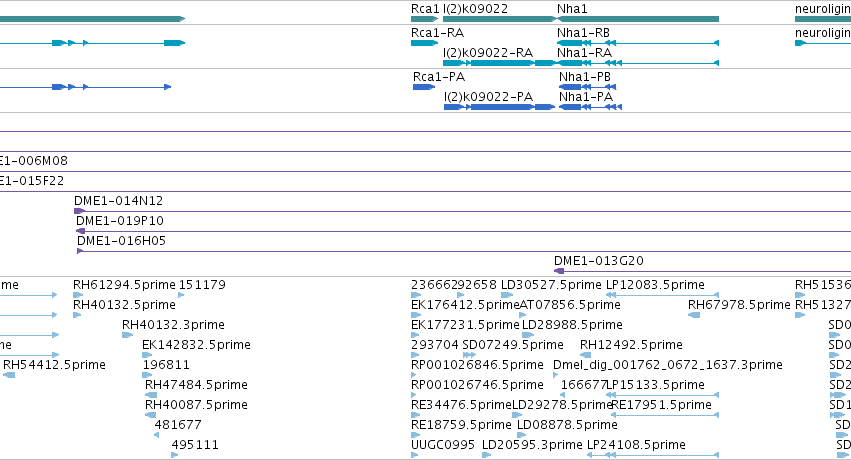Image resolution: width=851 pixels, height=460 pixels.
Task: Click the RH67978.5prime EST marker
Action: [694, 315]
